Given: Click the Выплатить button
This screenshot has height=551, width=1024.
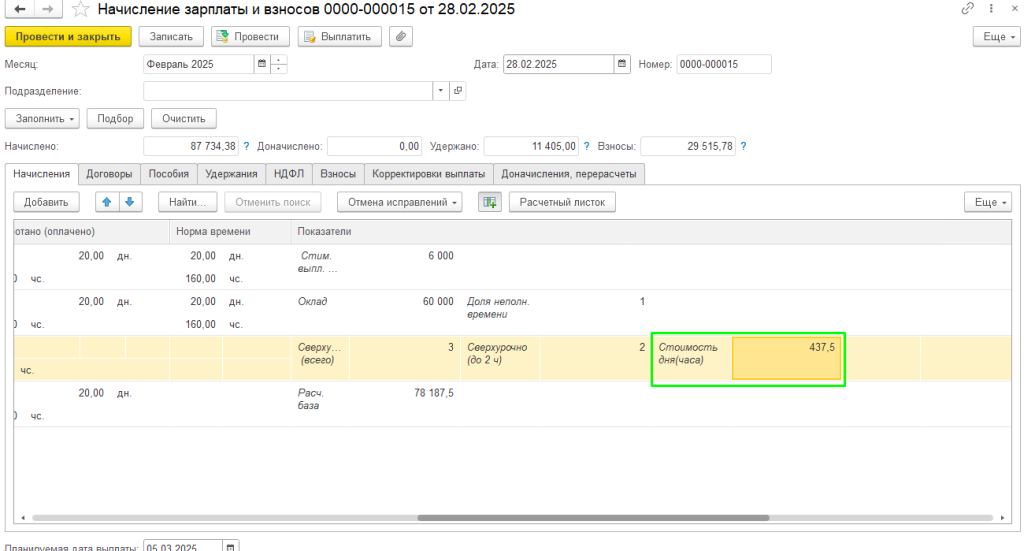Looking at the screenshot, I should point(340,37).
